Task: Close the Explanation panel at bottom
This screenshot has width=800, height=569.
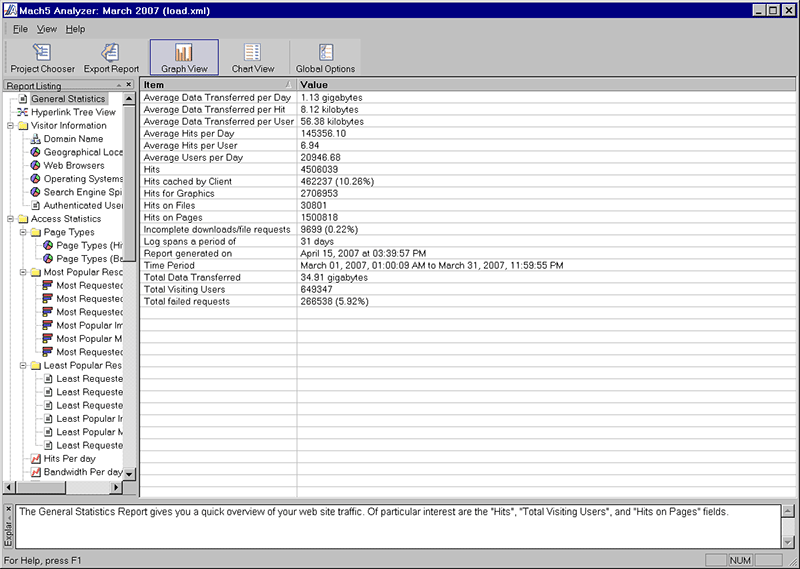Action: pyautogui.click(x=9, y=509)
